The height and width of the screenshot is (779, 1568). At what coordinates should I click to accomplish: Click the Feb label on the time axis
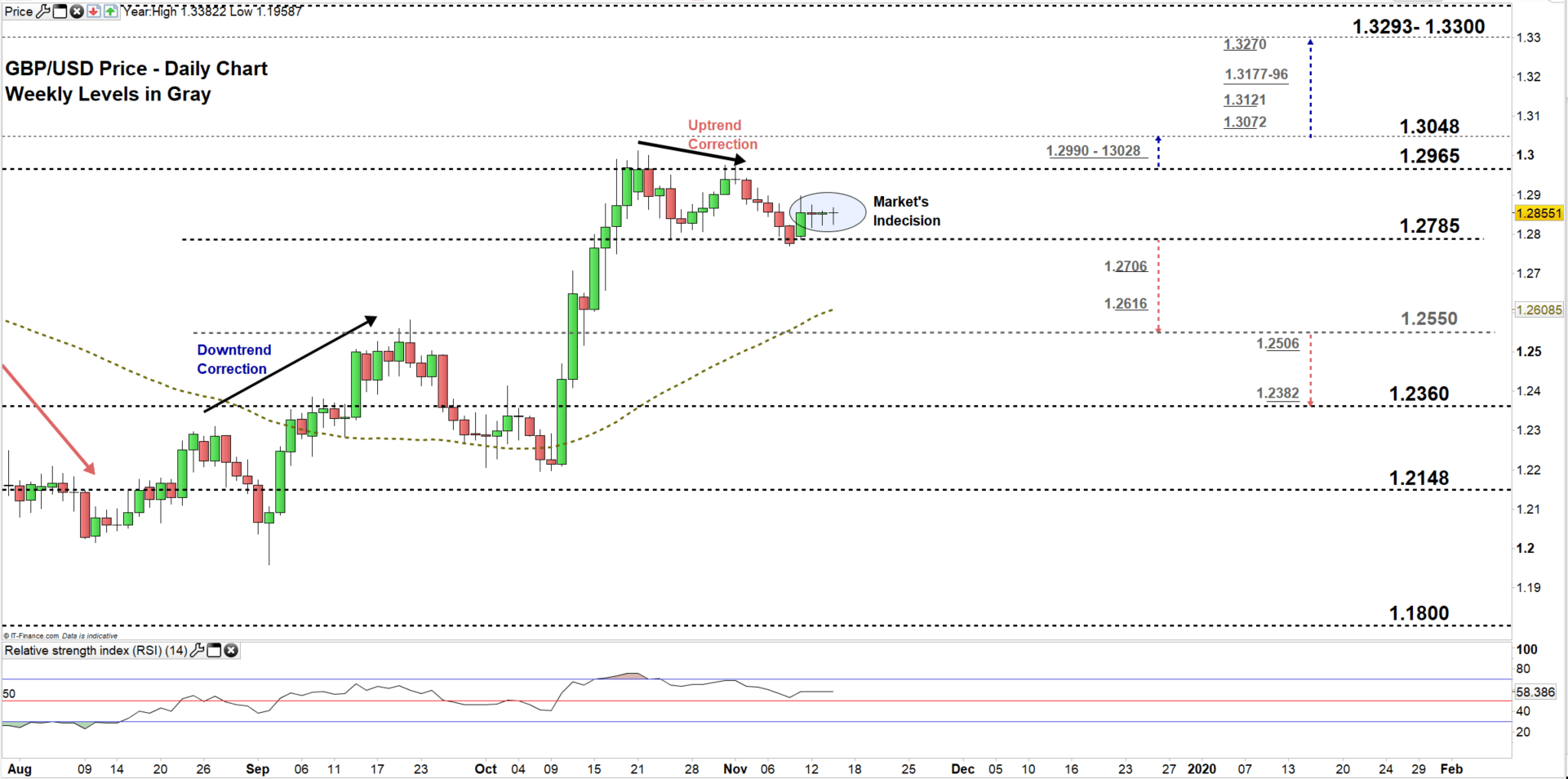pos(1450,769)
